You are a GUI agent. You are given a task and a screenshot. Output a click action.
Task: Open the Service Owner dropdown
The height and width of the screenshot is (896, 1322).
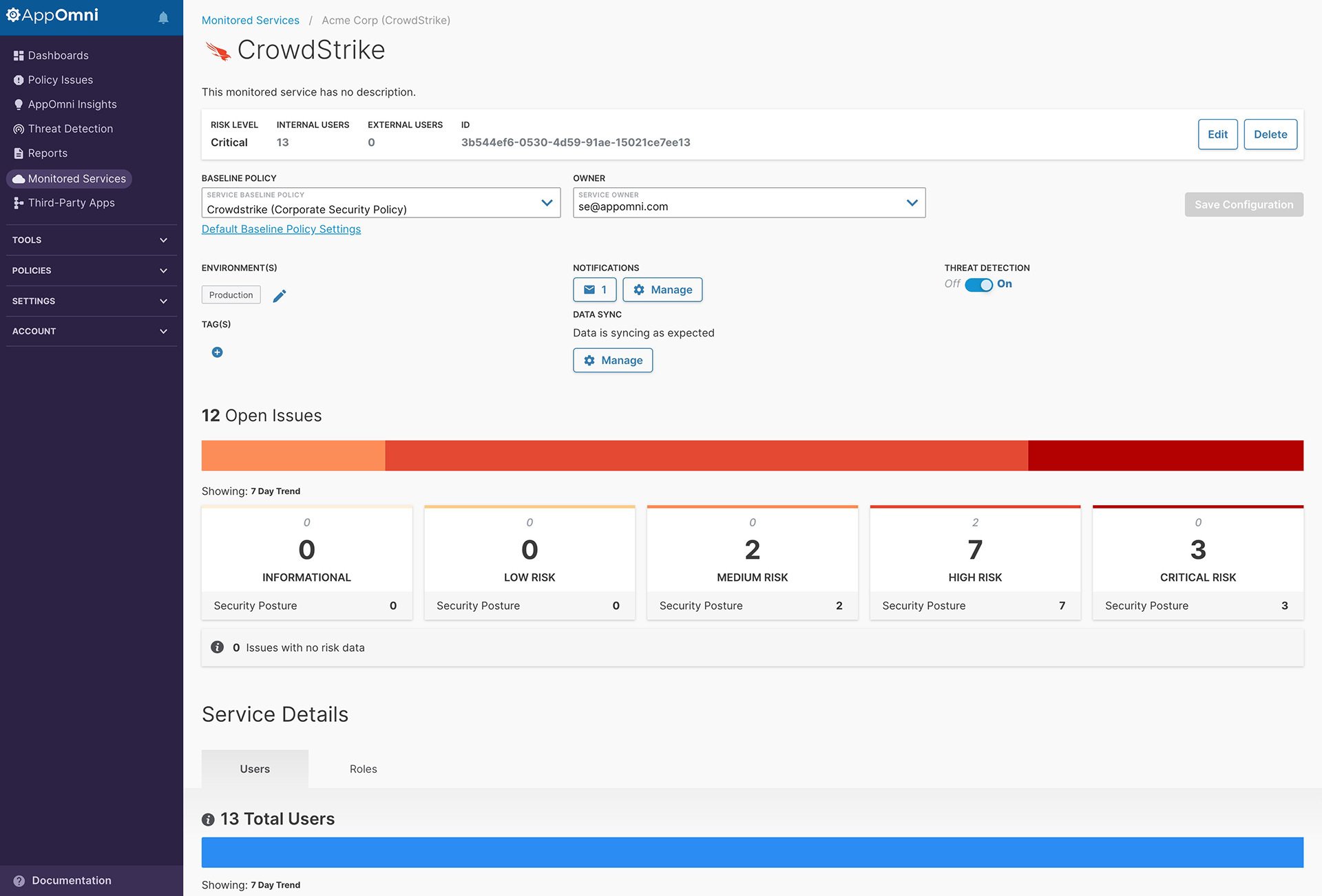tap(748, 203)
